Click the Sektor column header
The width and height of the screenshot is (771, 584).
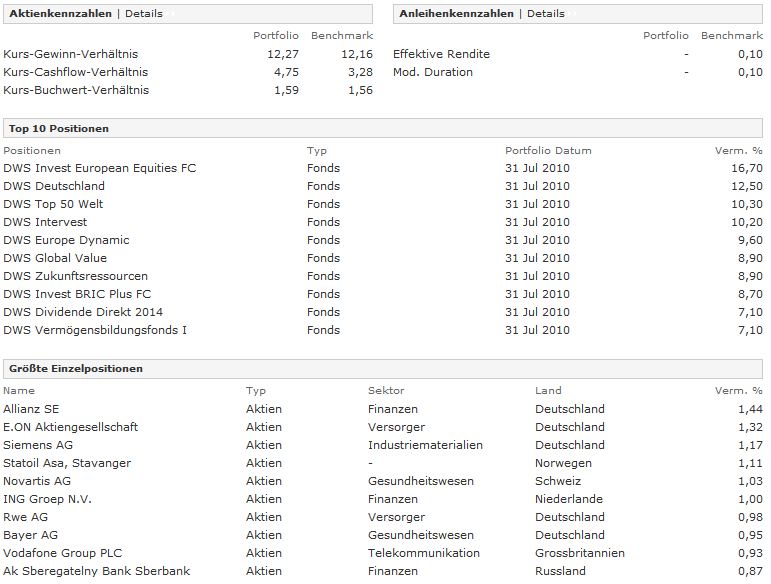coord(386,391)
